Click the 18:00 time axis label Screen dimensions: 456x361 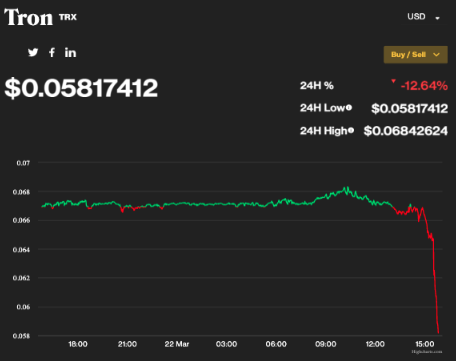pos(78,344)
